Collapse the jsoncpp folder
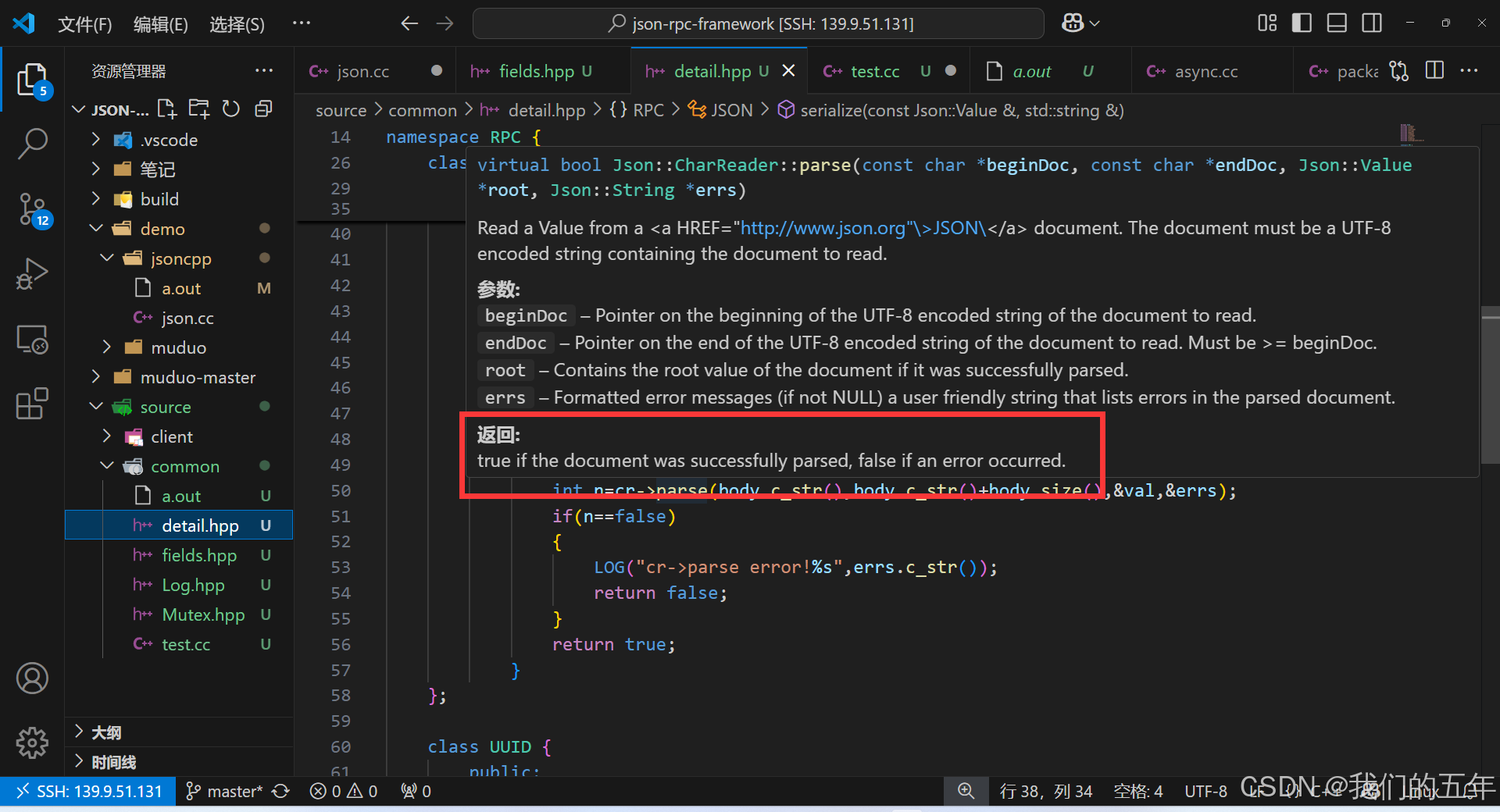Viewport: 1500px width, 812px height. pos(178,258)
